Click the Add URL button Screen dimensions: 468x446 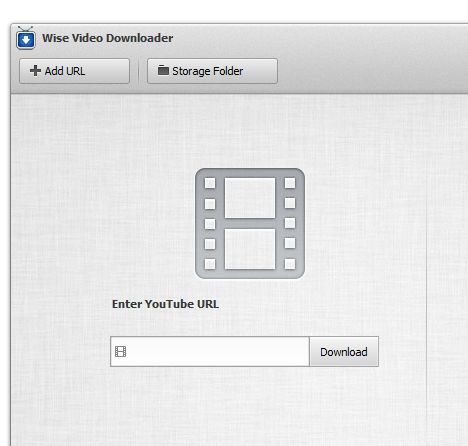74,71
